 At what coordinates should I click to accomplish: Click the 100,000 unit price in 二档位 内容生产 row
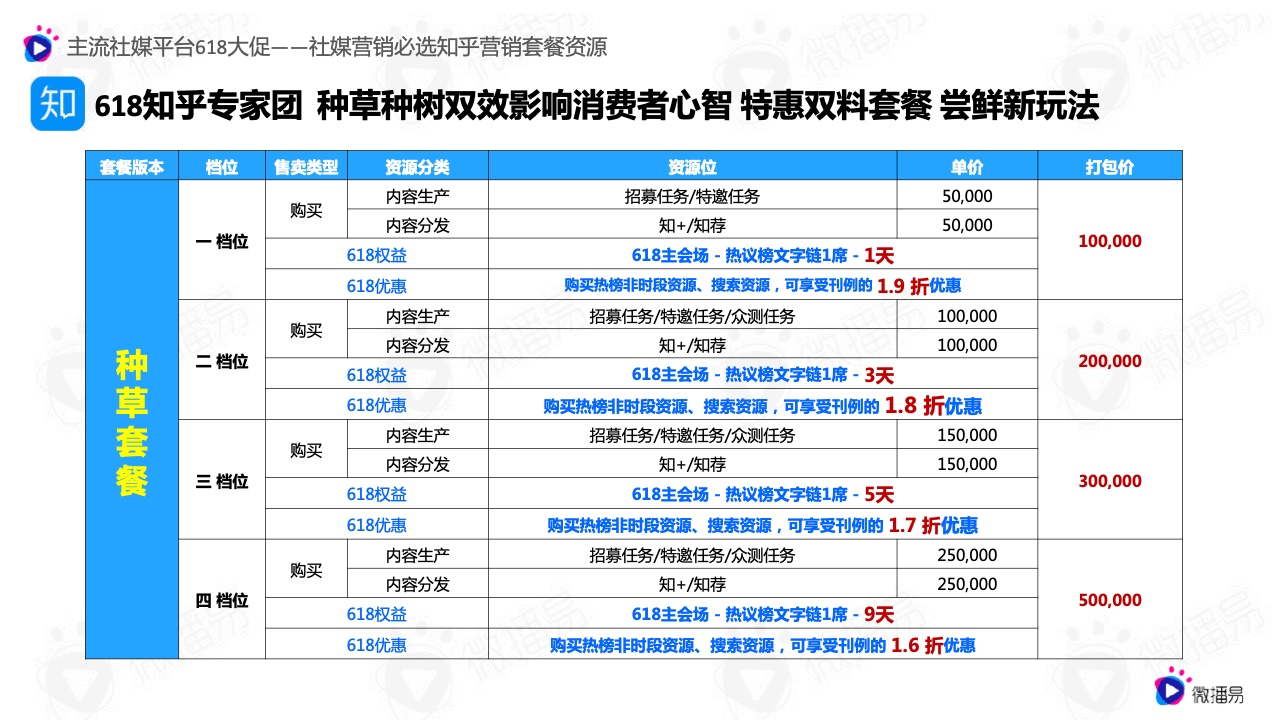(x=967, y=316)
